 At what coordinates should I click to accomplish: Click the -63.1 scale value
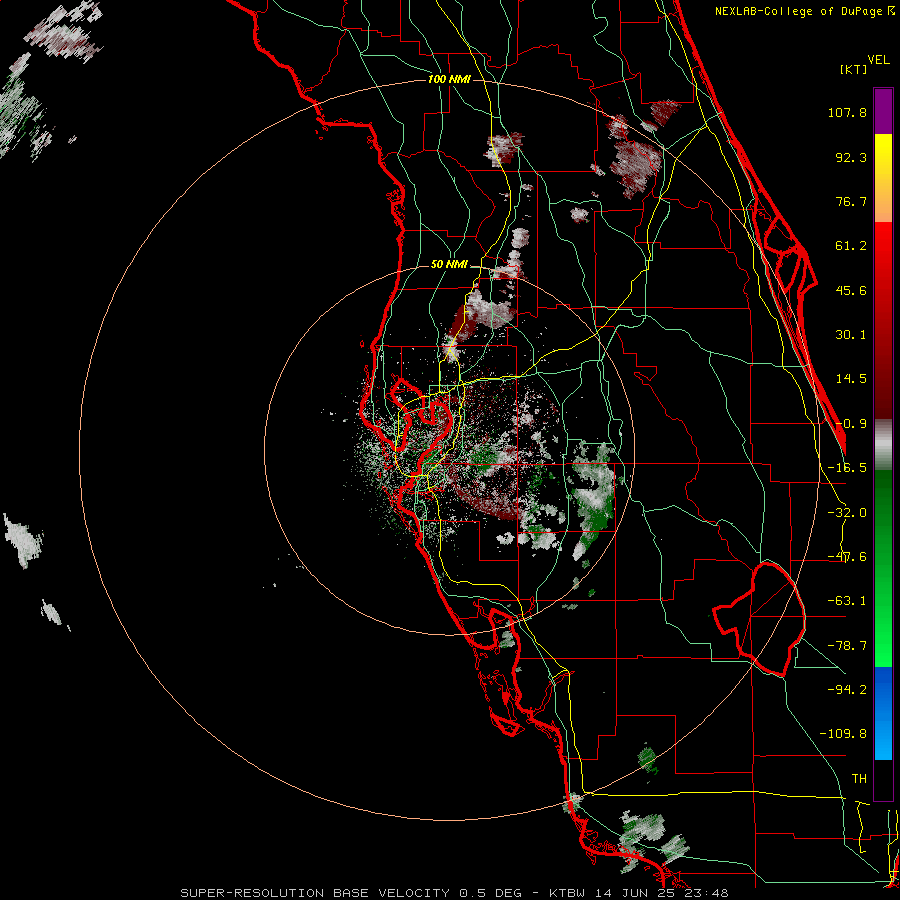click(x=847, y=601)
